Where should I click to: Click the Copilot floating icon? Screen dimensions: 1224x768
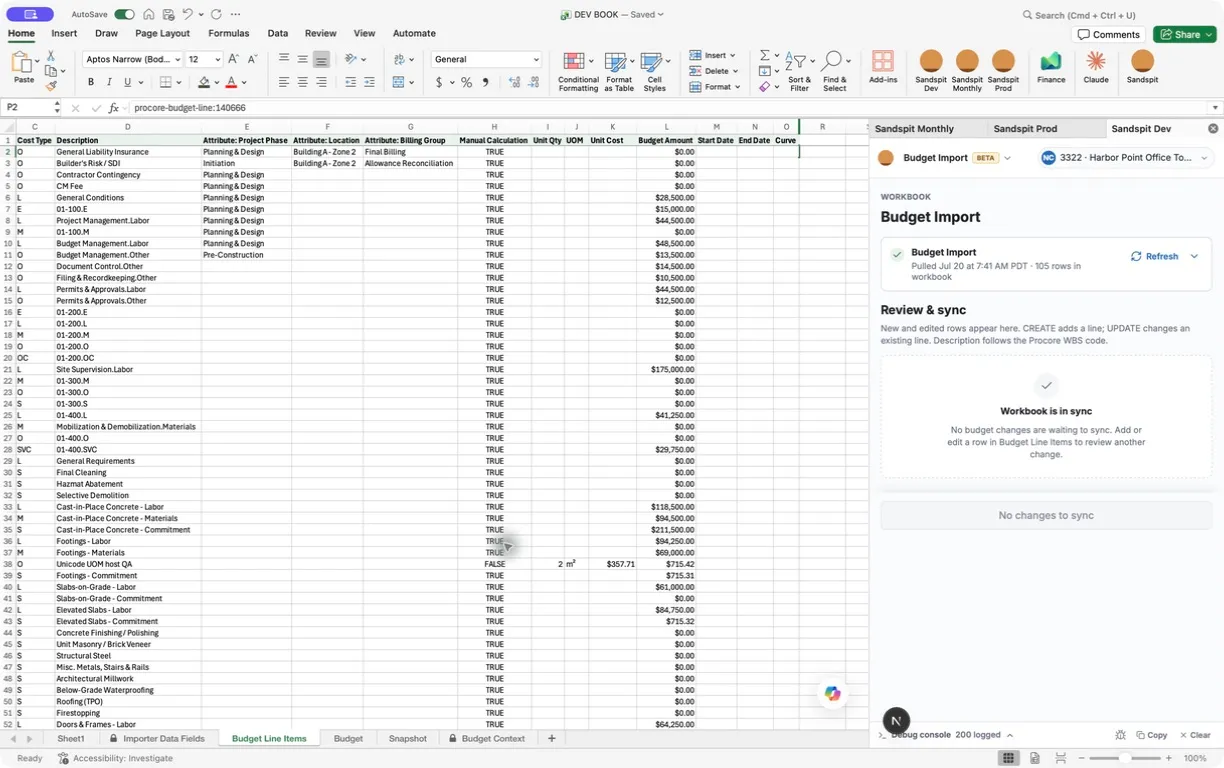[832, 693]
